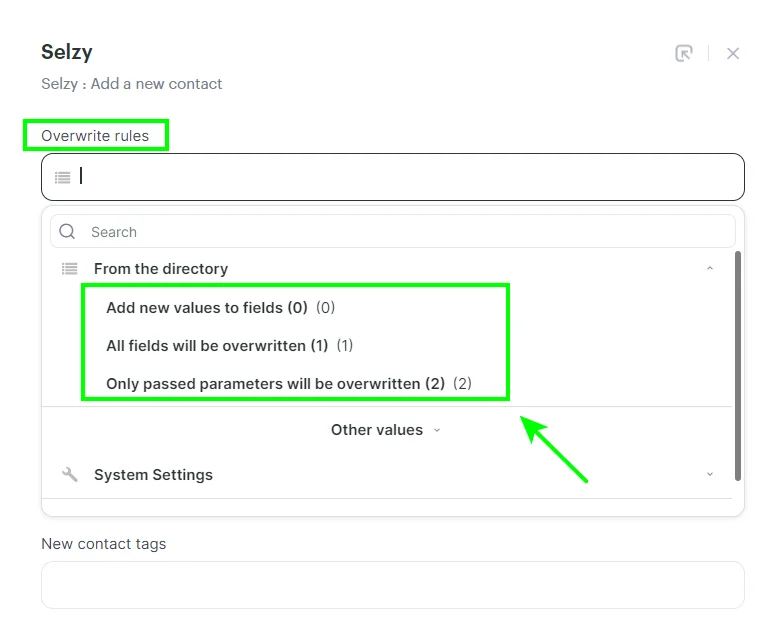Click the magnifier search icon
The image size is (781, 629).
[67, 232]
